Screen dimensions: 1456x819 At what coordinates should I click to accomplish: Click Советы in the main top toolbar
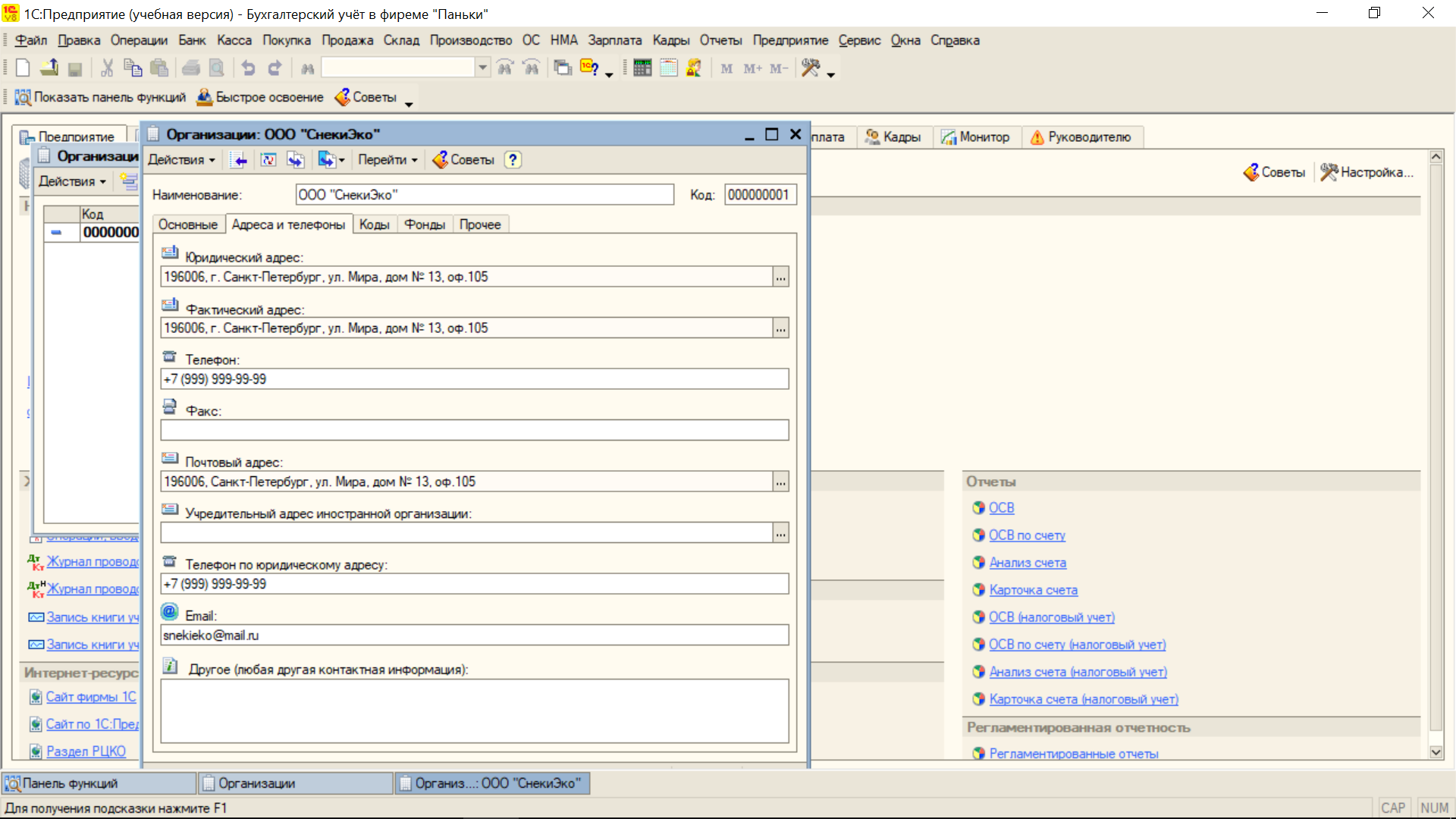point(366,97)
